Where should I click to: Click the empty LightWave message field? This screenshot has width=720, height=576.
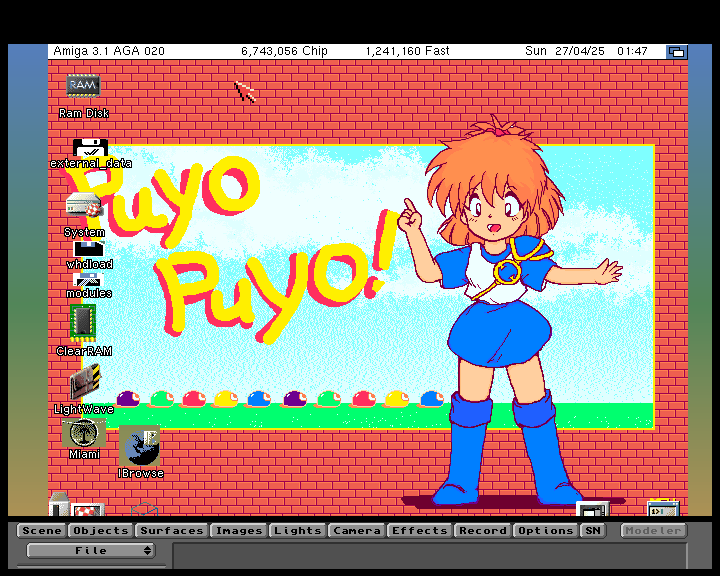[430, 556]
